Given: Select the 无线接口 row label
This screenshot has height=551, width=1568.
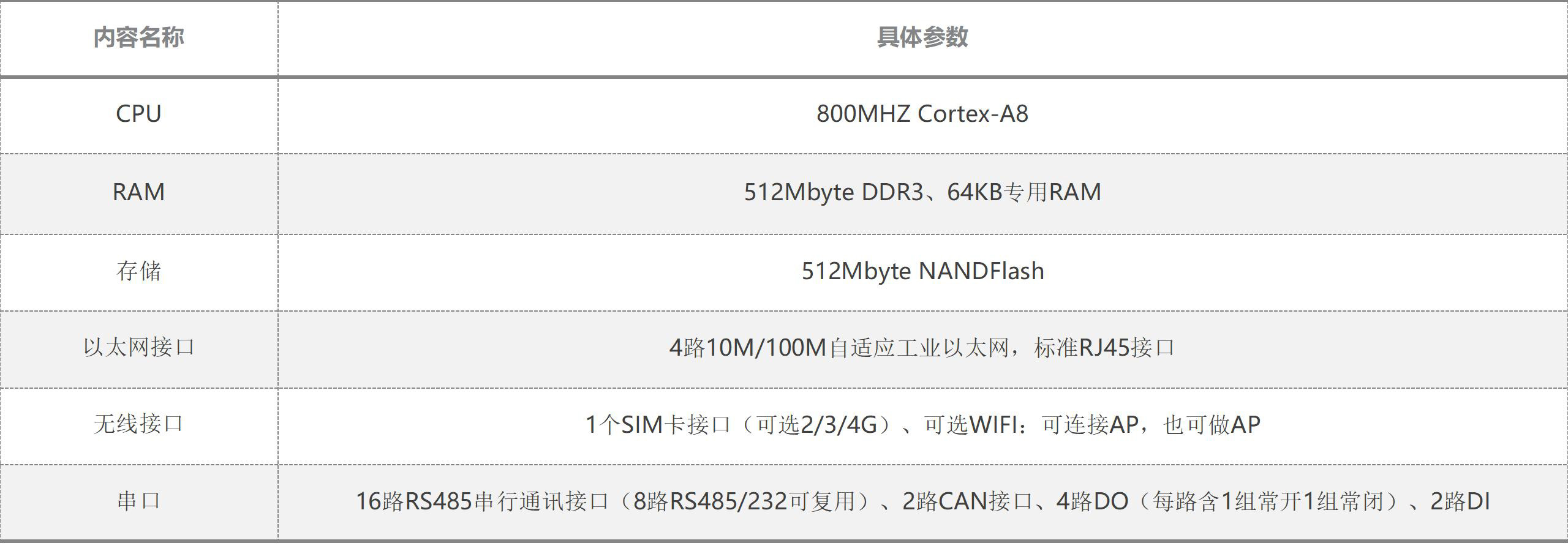Looking at the screenshot, I should 138,424.
